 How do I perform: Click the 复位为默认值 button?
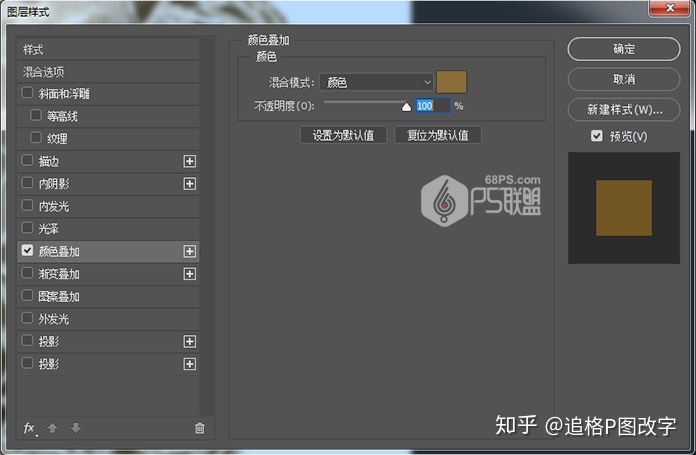point(438,135)
